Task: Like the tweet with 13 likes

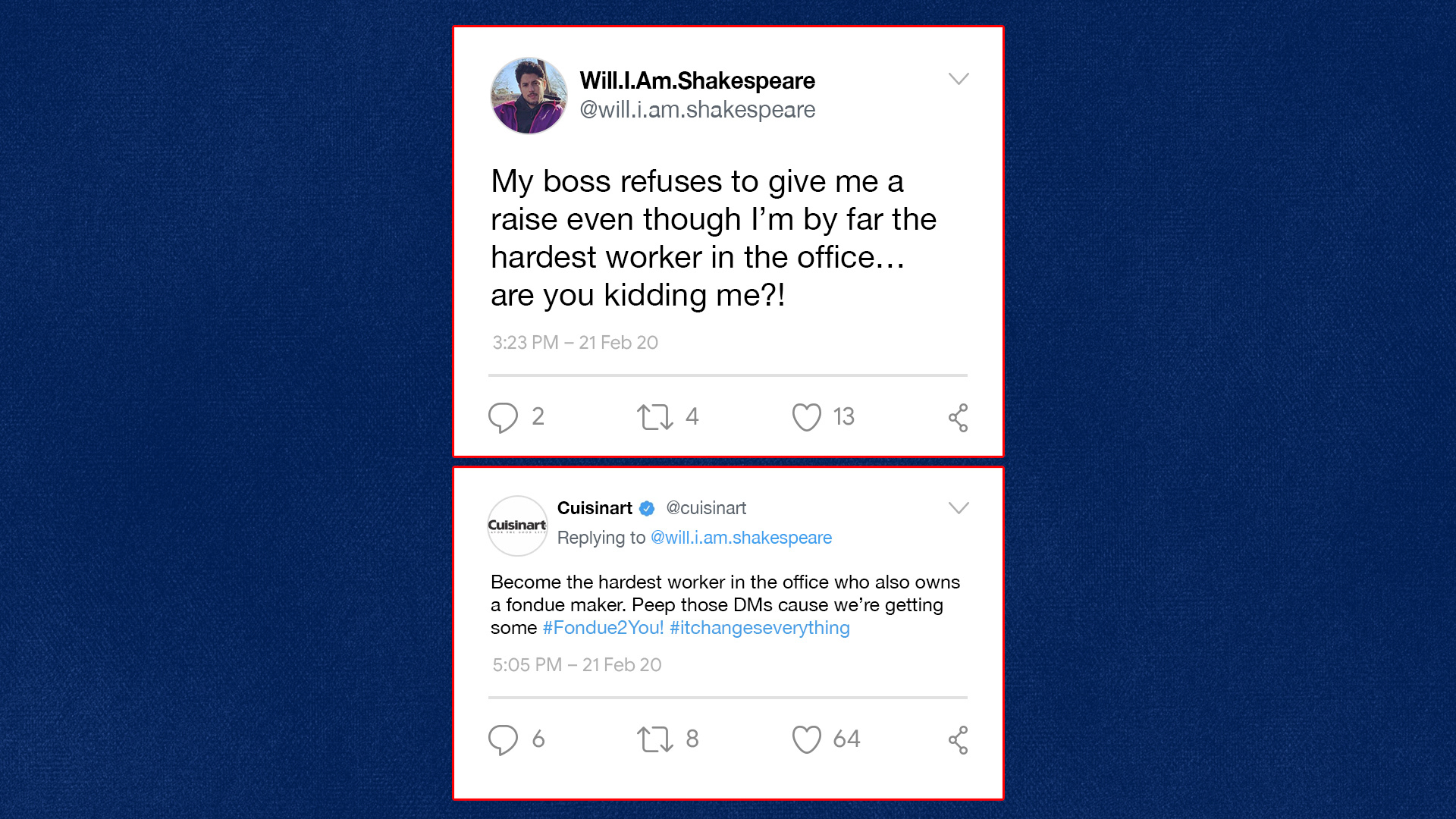Action: pos(806,417)
